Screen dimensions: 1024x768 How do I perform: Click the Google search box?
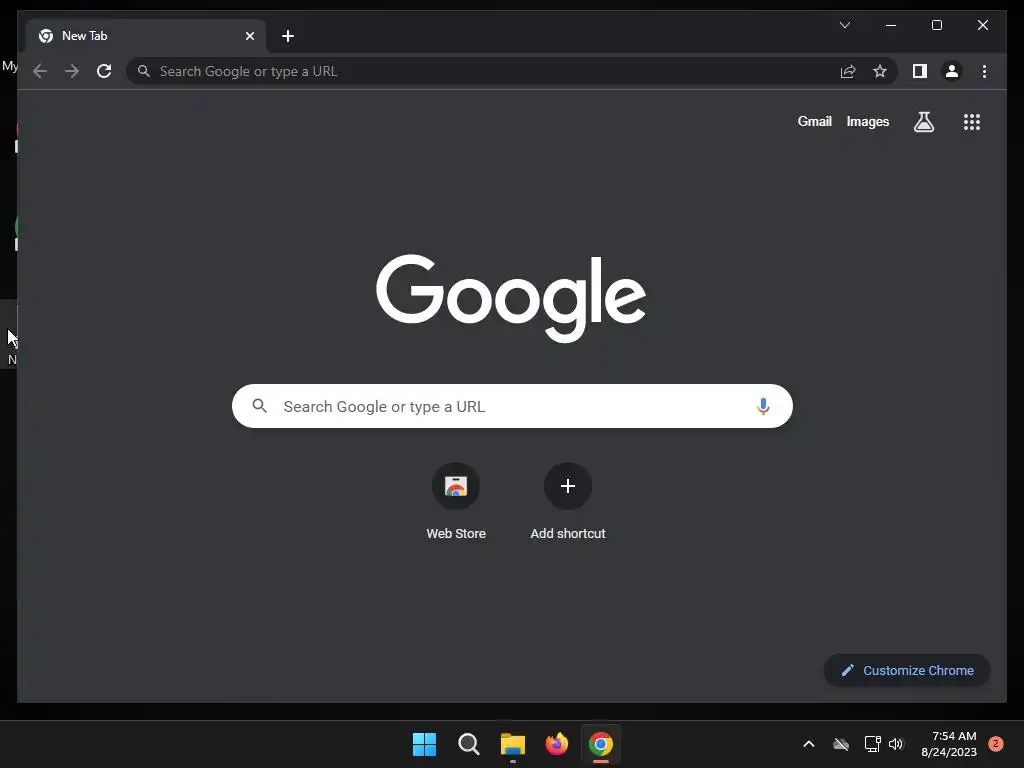coord(512,406)
